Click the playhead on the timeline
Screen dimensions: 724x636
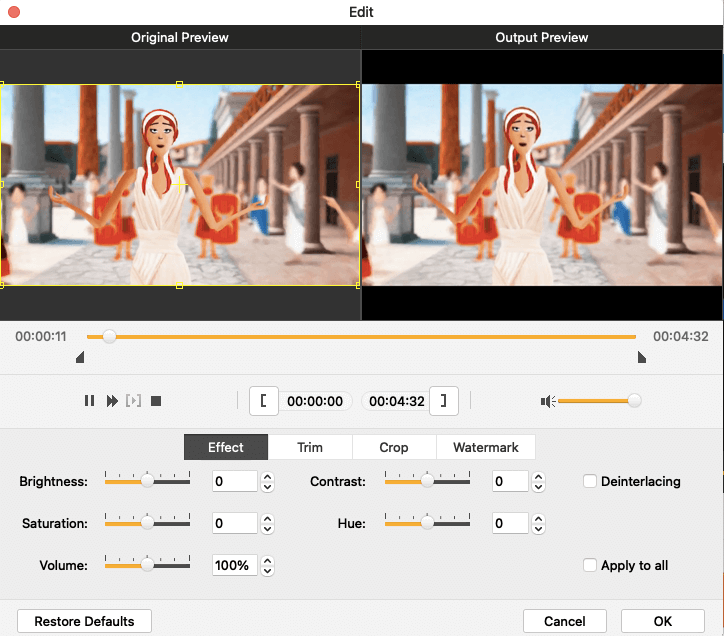point(109,336)
